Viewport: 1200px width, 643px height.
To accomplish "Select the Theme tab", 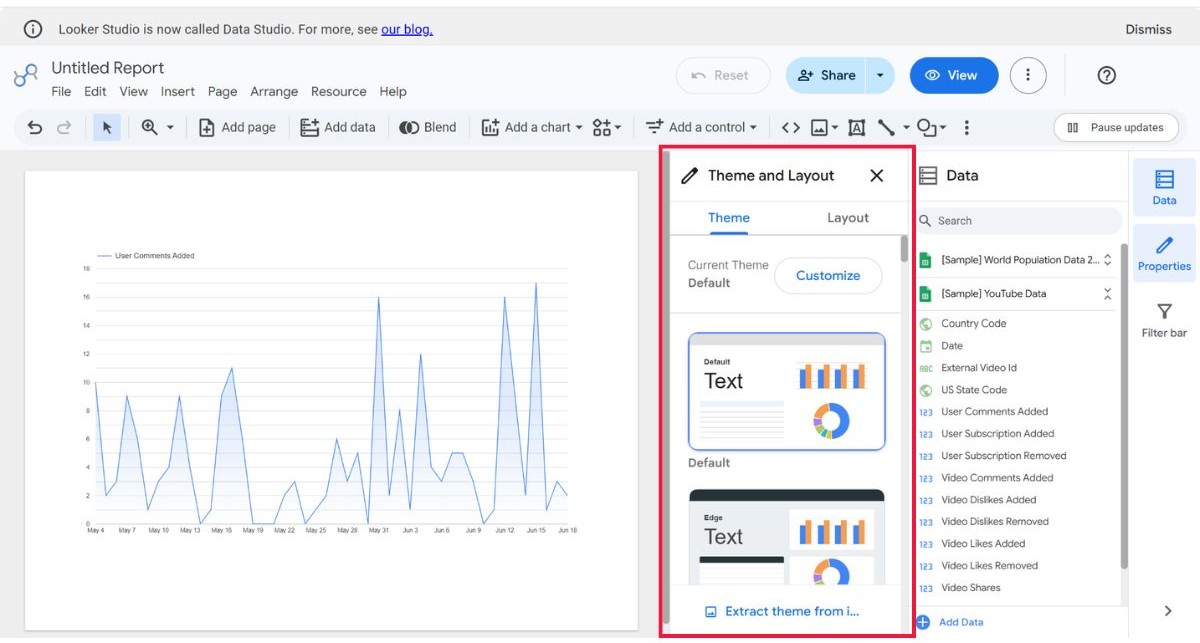I will point(729,218).
